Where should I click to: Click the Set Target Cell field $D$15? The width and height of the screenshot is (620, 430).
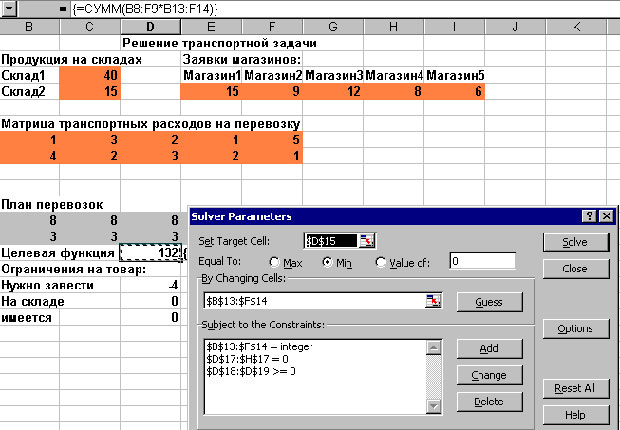click(x=331, y=241)
